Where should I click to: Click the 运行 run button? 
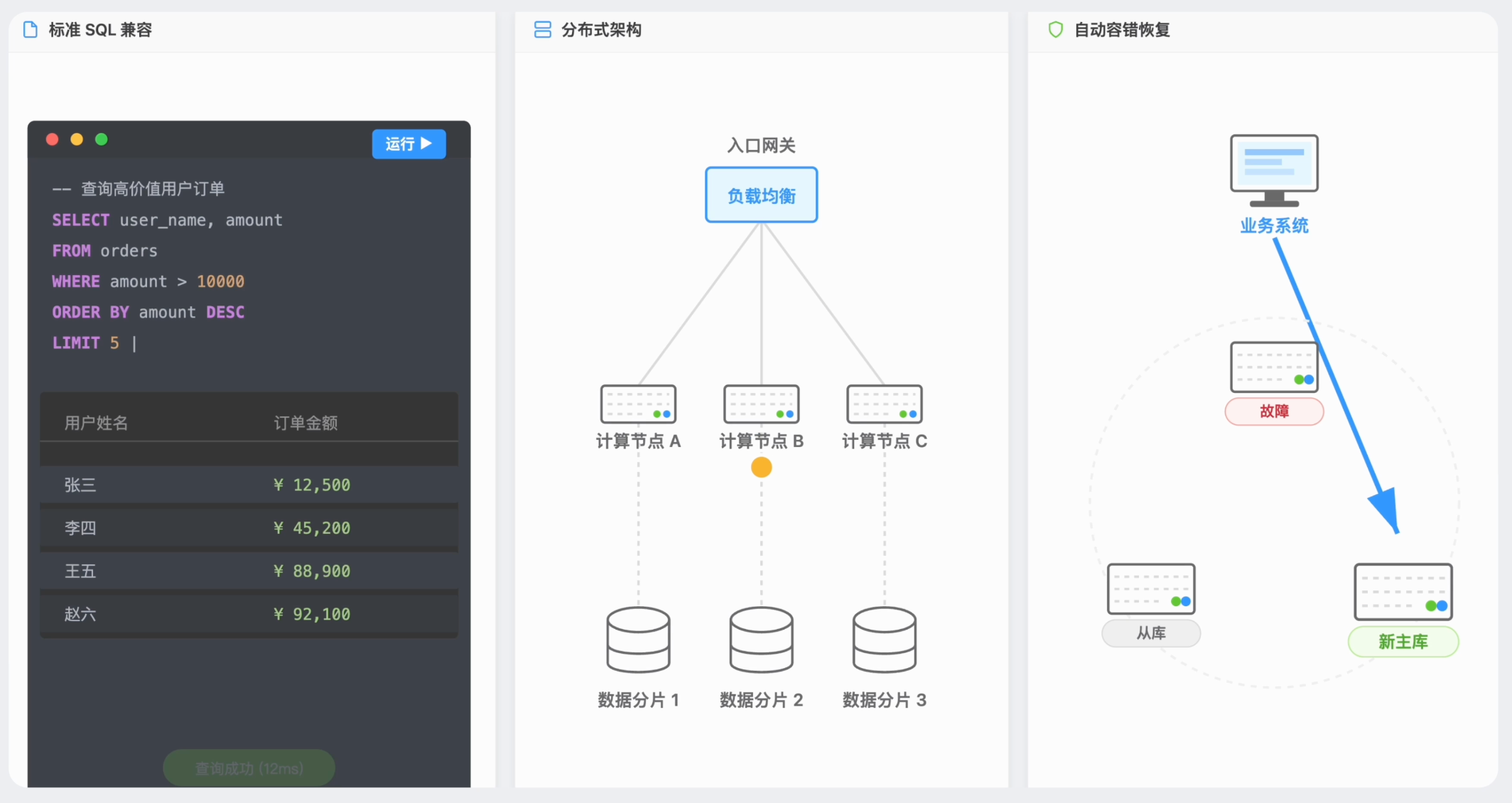pos(409,144)
